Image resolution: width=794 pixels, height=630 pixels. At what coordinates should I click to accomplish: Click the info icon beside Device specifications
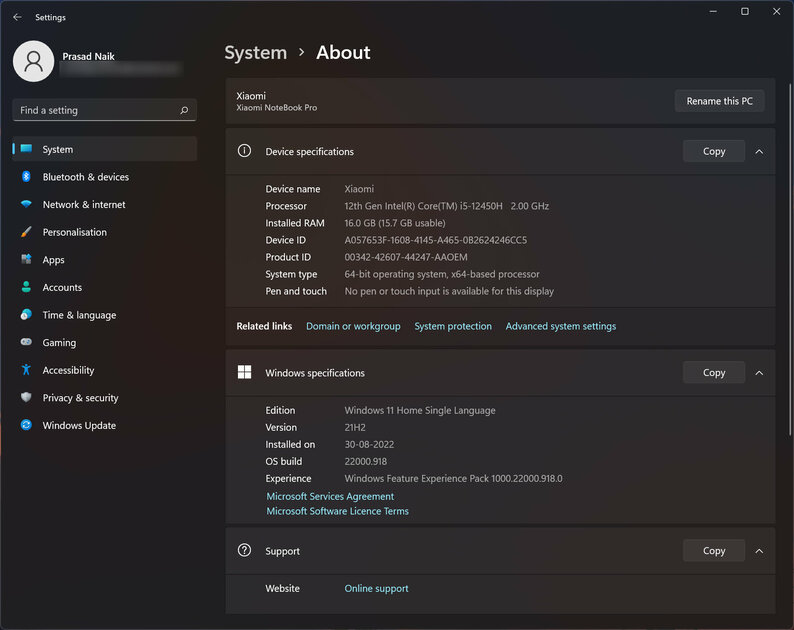pos(244,151)
